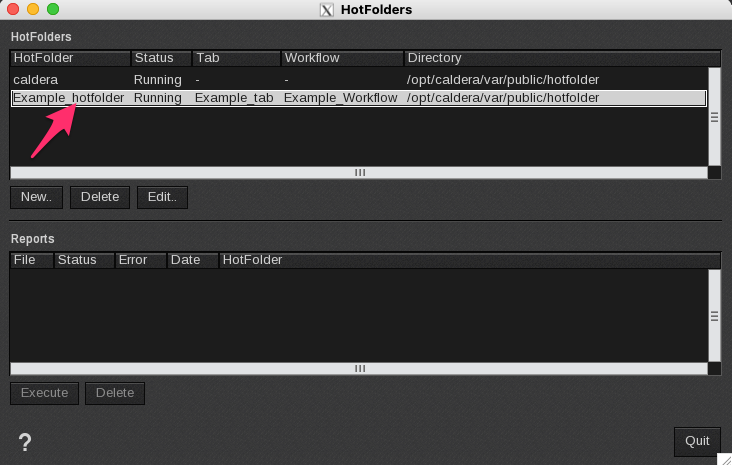
Task: Click the File column header in Reports
Action: coord(32,260)
